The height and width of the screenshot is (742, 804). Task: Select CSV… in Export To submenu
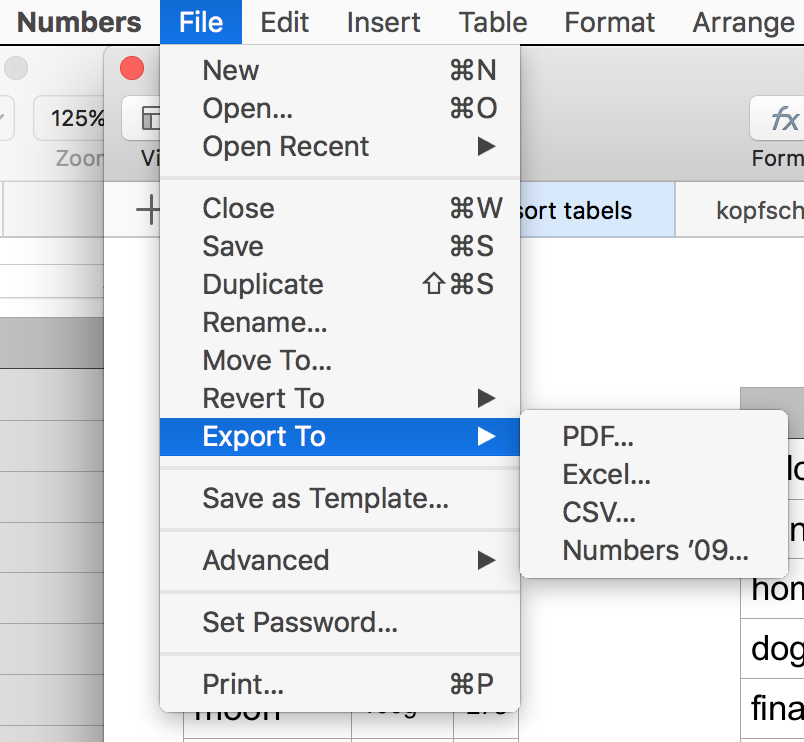599,513
